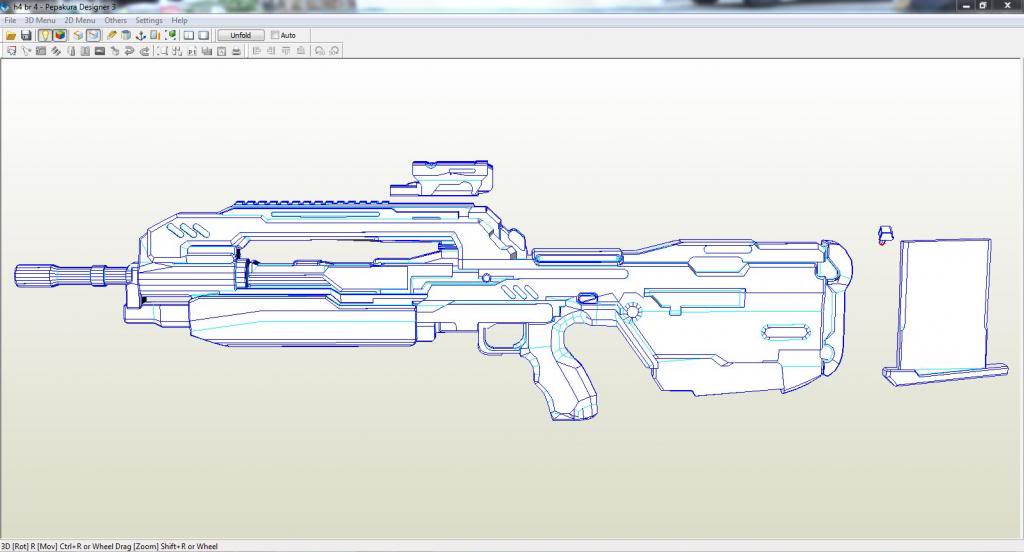The image size is (1024, 552).
Task: Click the diagonal stripes flap tool icon
Action: pos(56,51)
